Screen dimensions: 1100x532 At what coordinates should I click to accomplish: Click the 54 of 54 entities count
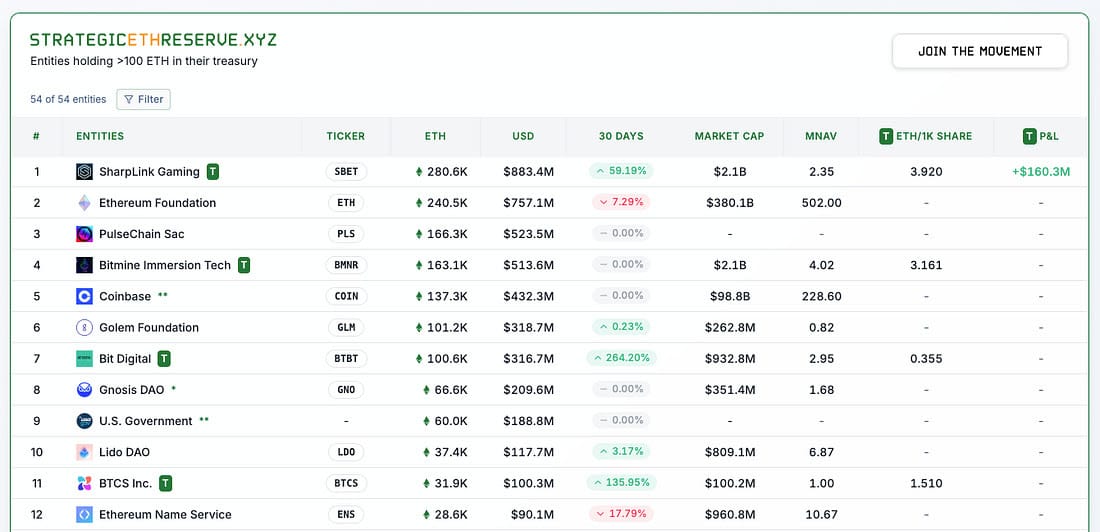point(68,100)
